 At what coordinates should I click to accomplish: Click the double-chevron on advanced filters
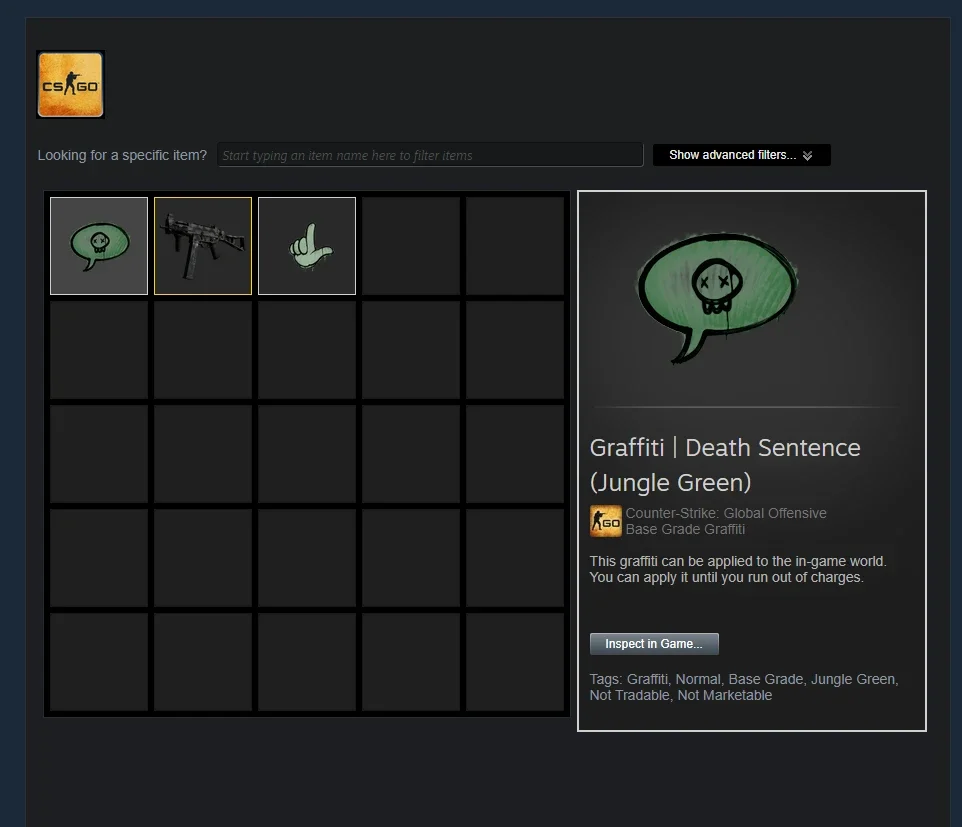[807, 156]
